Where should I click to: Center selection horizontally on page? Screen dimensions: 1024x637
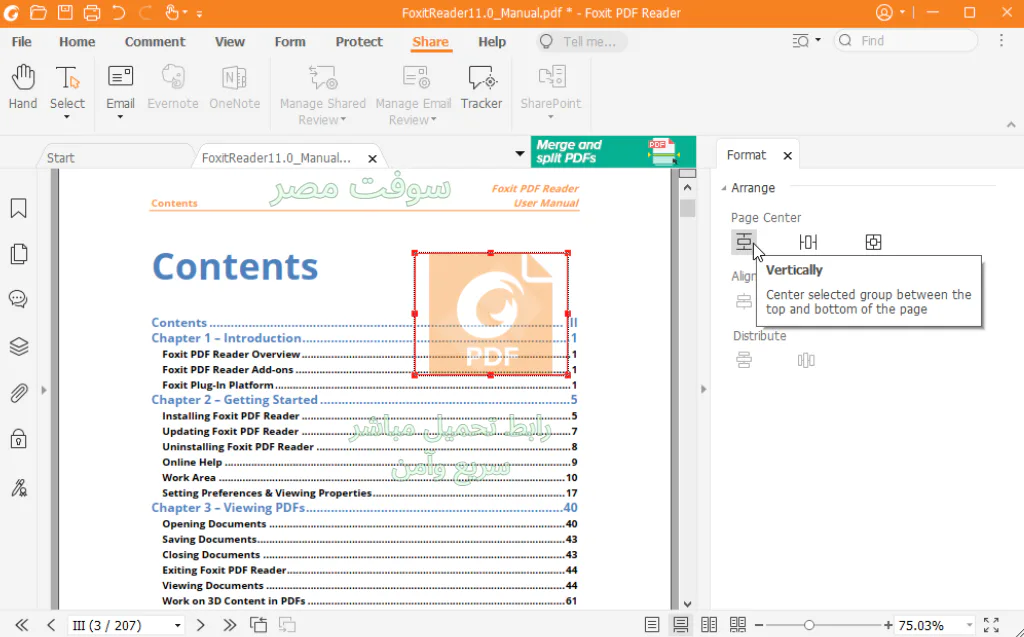tap(808, 242)
